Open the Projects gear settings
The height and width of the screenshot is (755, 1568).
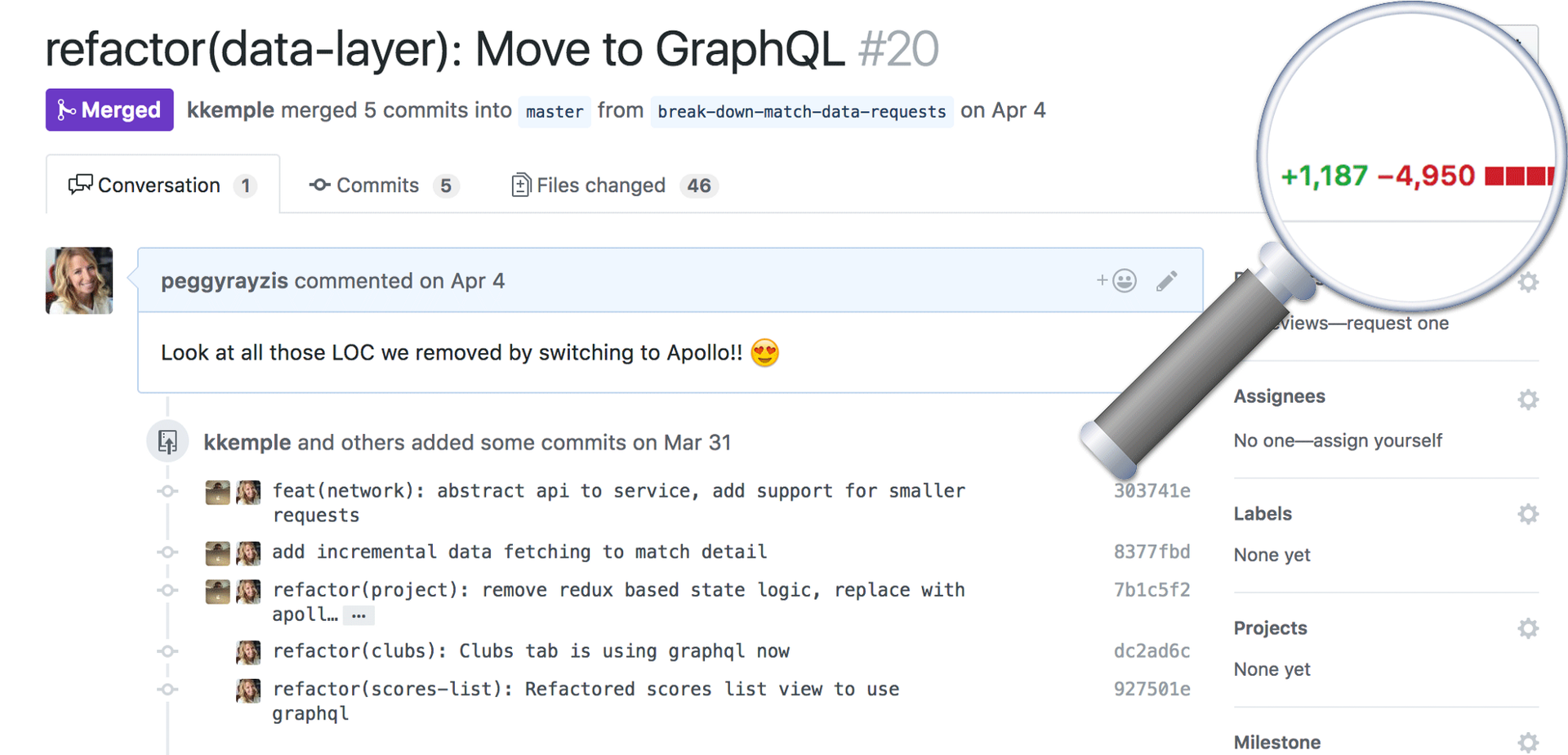click(1527, 628)
